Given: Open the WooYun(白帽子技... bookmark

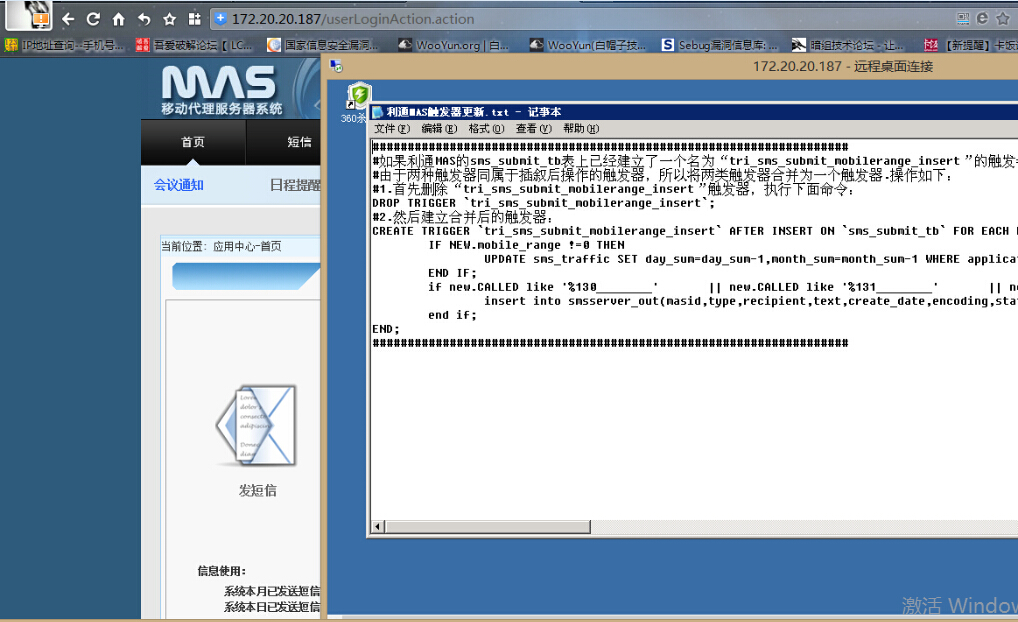Looking at the screenshot, I should tap(588, 45).
